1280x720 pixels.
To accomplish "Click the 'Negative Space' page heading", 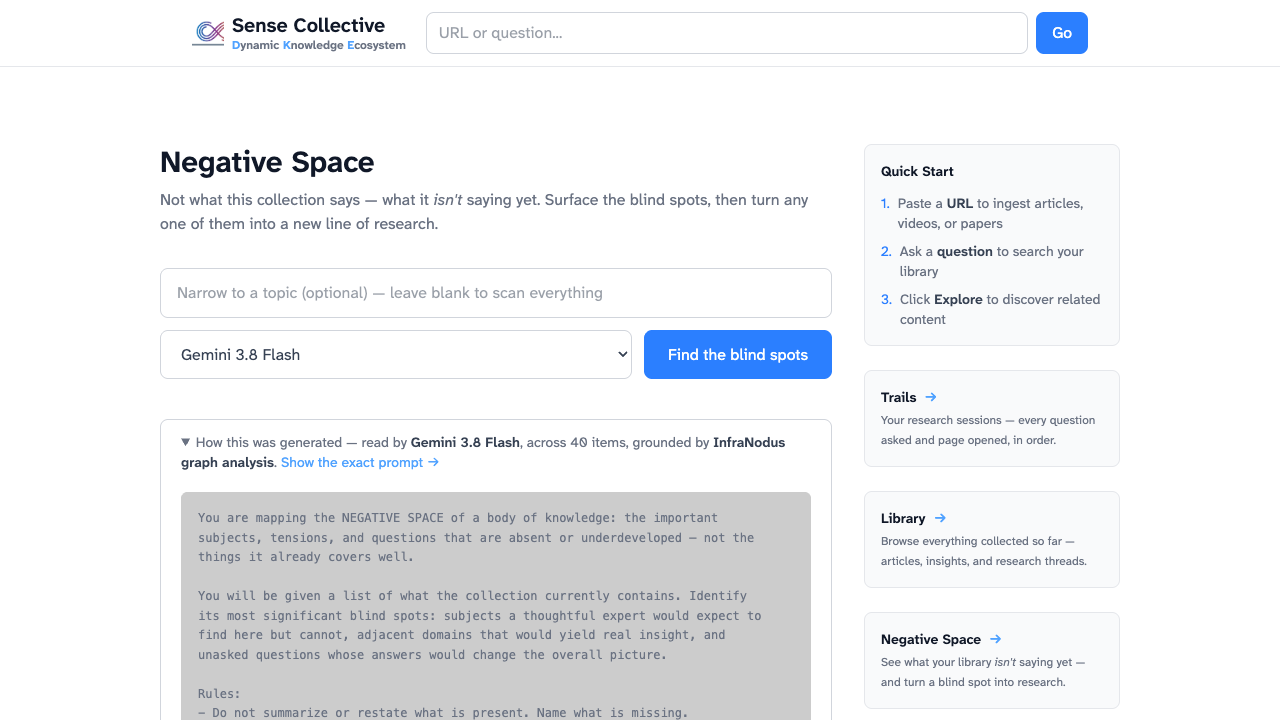I will pyautogui.click(x=267, y=162).
